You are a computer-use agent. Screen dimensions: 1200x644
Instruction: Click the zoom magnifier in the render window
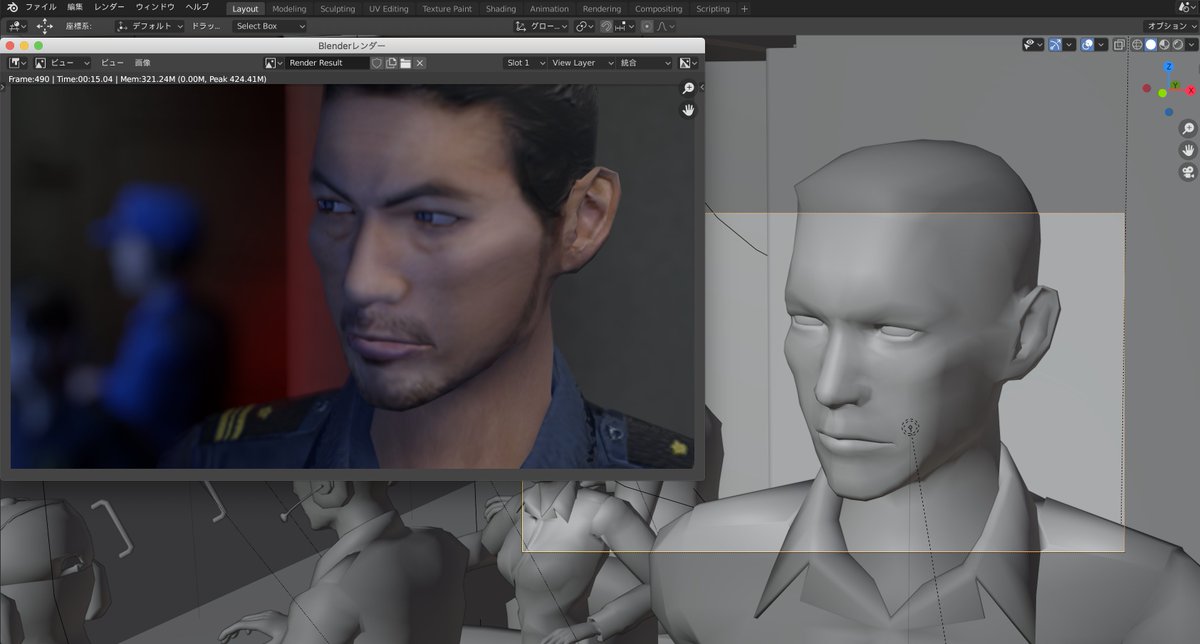coord(688,88)
